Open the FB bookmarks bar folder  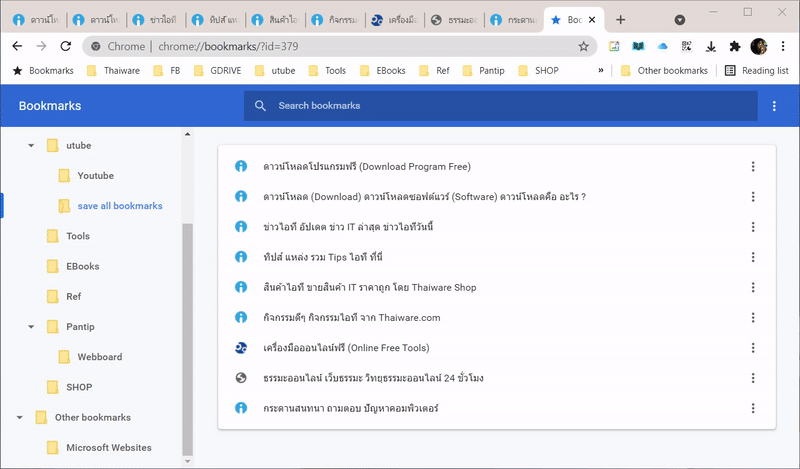(x=167, y=70)
